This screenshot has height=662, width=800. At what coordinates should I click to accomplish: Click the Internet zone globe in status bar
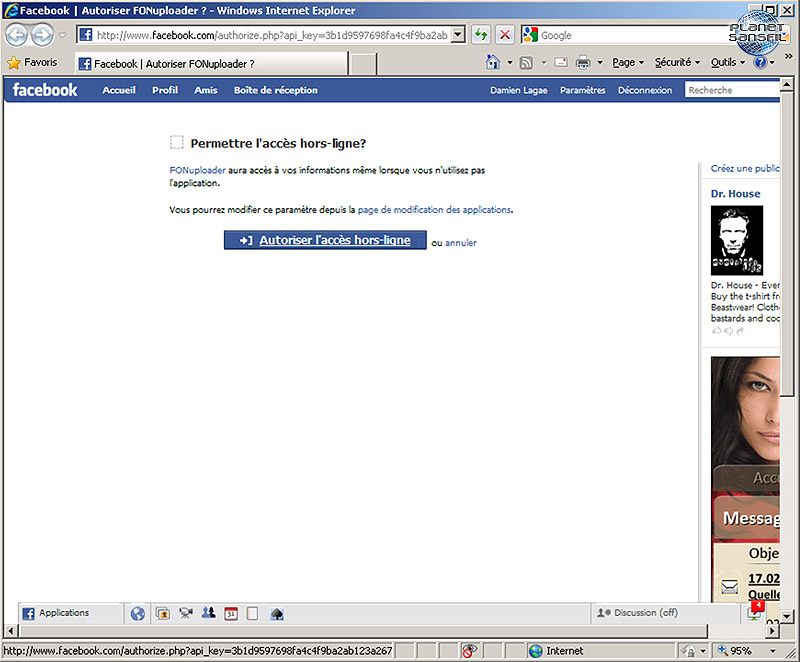(536, 651)
